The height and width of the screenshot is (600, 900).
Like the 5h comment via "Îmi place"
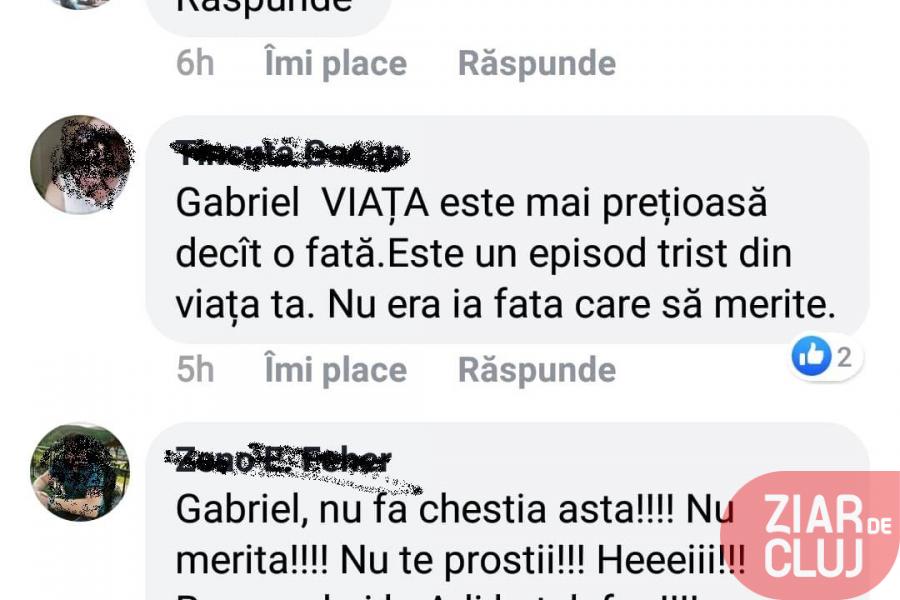[x=336, y=370]
